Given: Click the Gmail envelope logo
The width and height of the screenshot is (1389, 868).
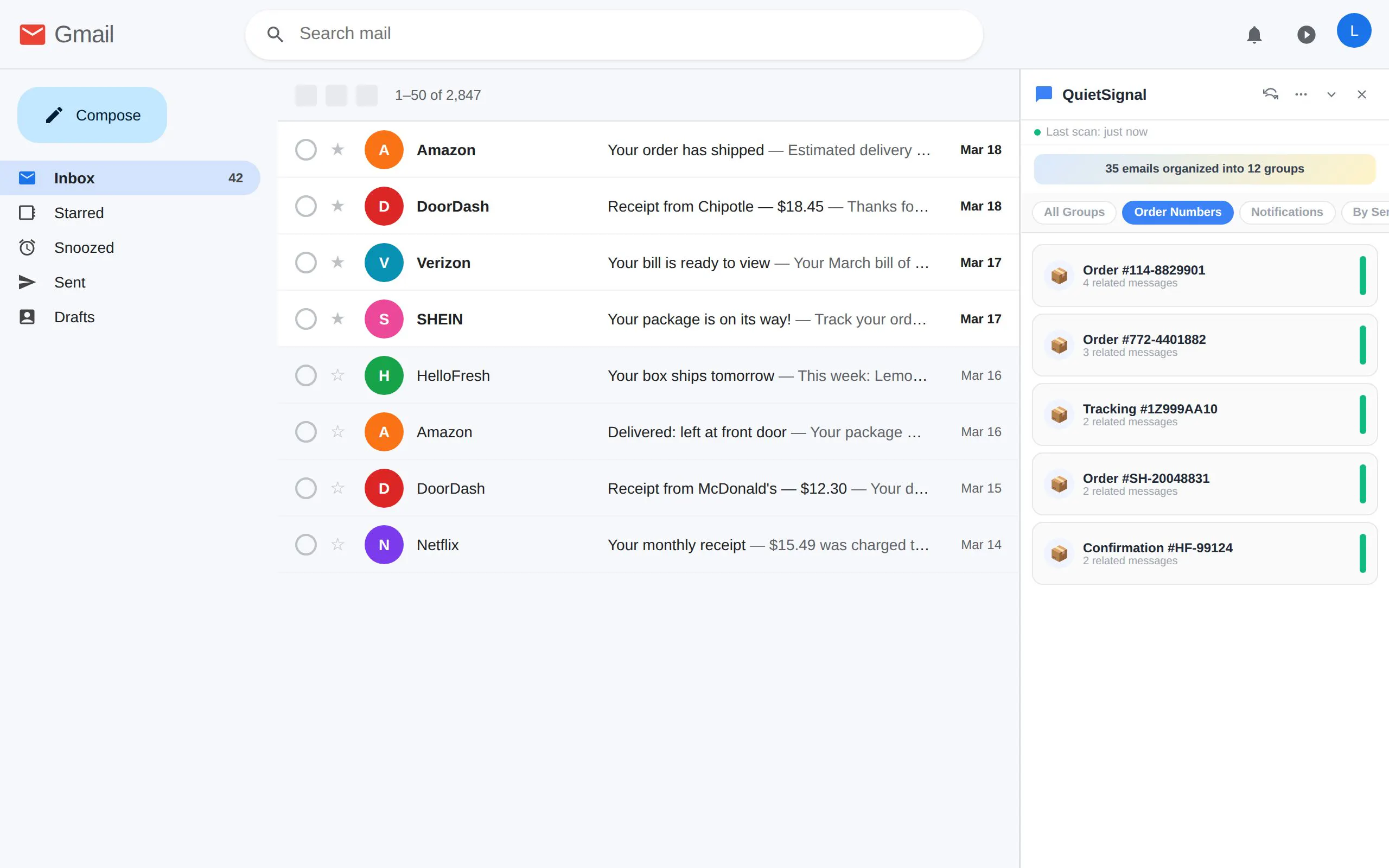Looking at the screenshot, I should (32, 34).
